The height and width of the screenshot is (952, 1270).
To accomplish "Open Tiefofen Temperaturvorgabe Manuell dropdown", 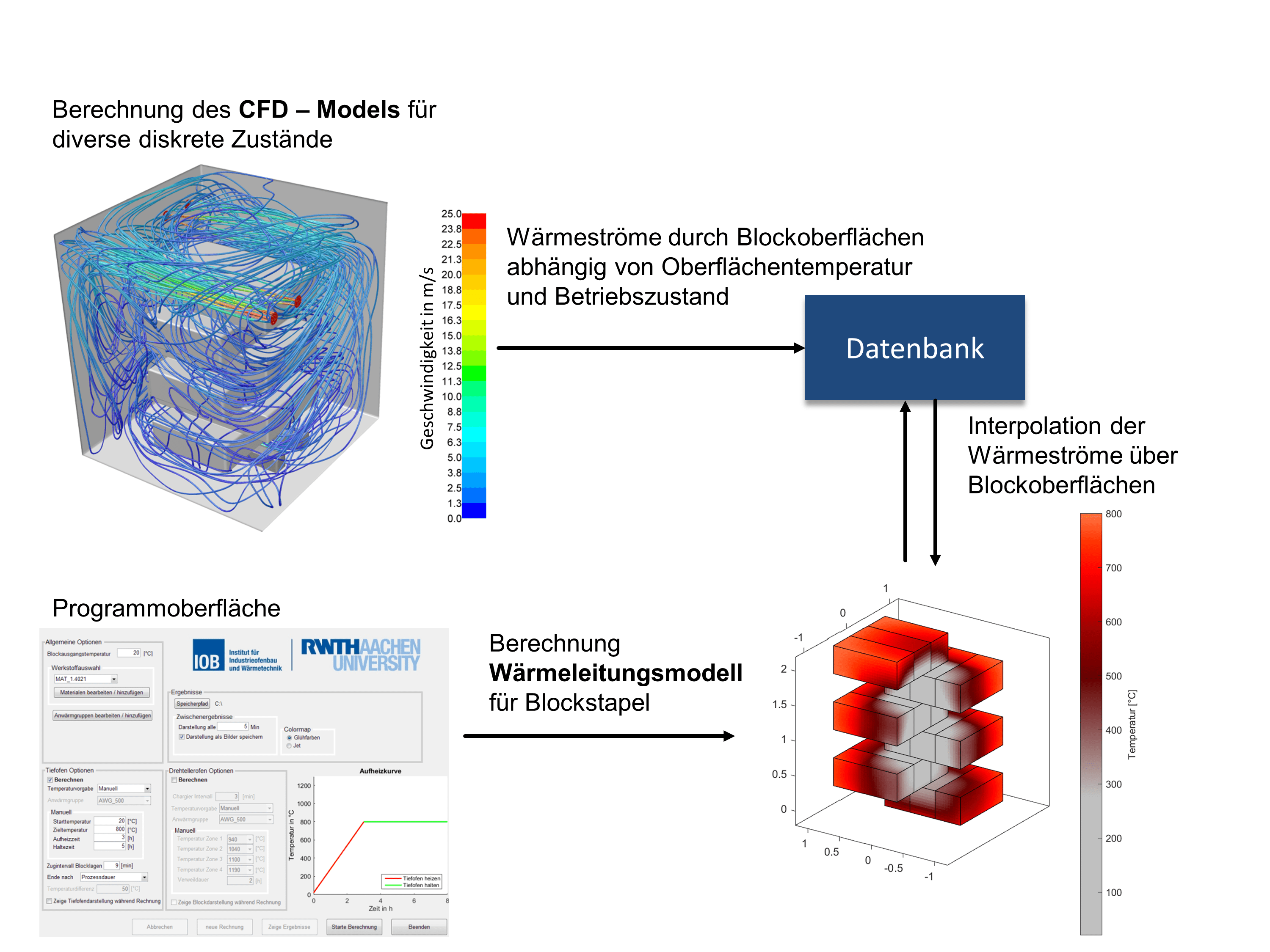I will coord(124,788).
